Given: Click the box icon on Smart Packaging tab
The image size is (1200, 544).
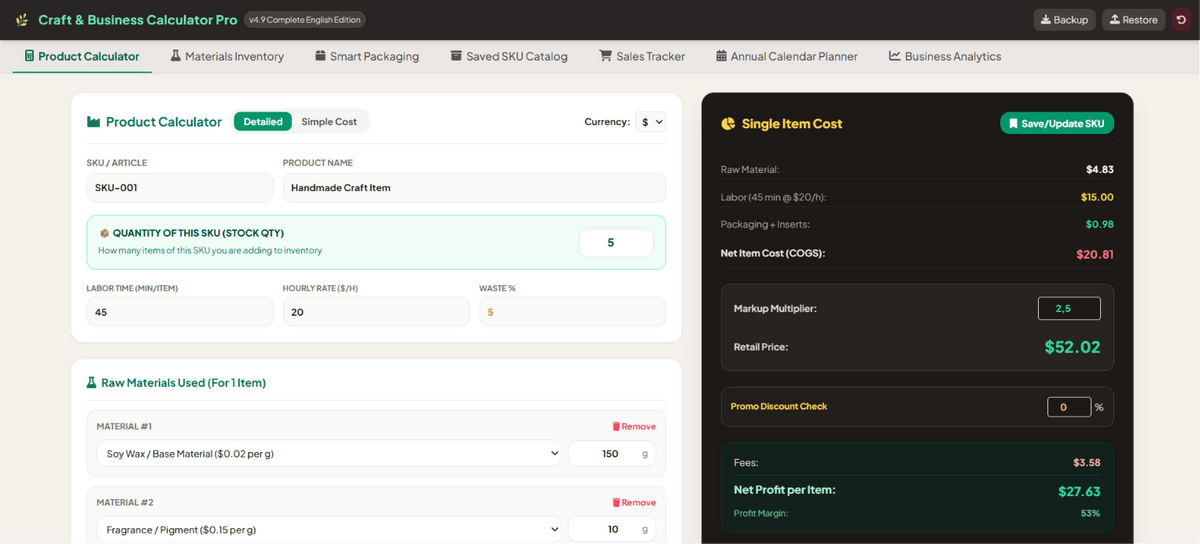Looking at the screenshot, I should (320, 56).
